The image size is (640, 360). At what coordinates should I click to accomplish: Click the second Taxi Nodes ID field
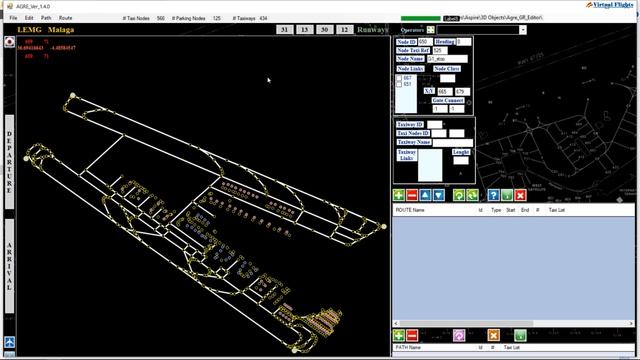coord(457,133)
